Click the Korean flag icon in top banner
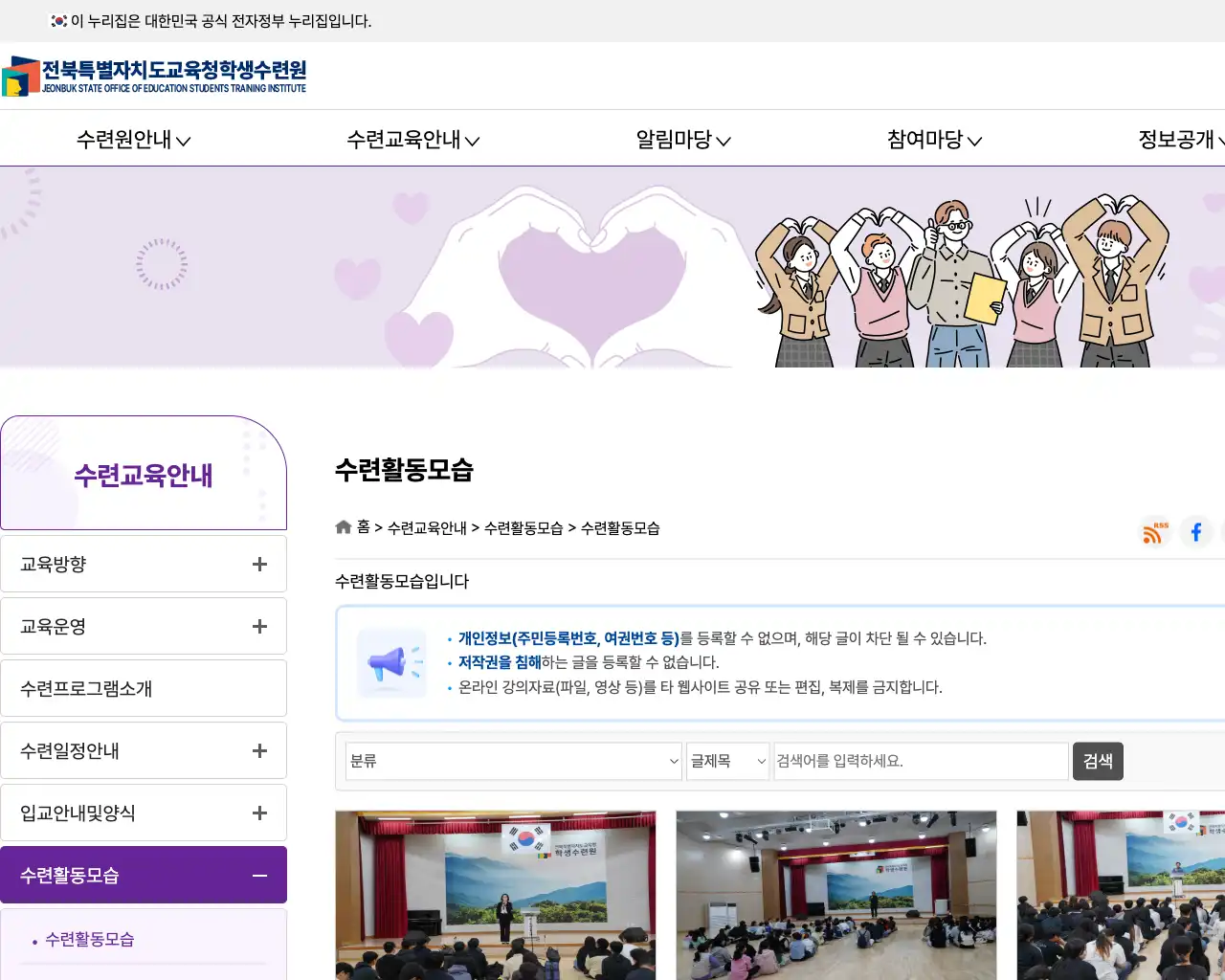 [x=58, y=20]
